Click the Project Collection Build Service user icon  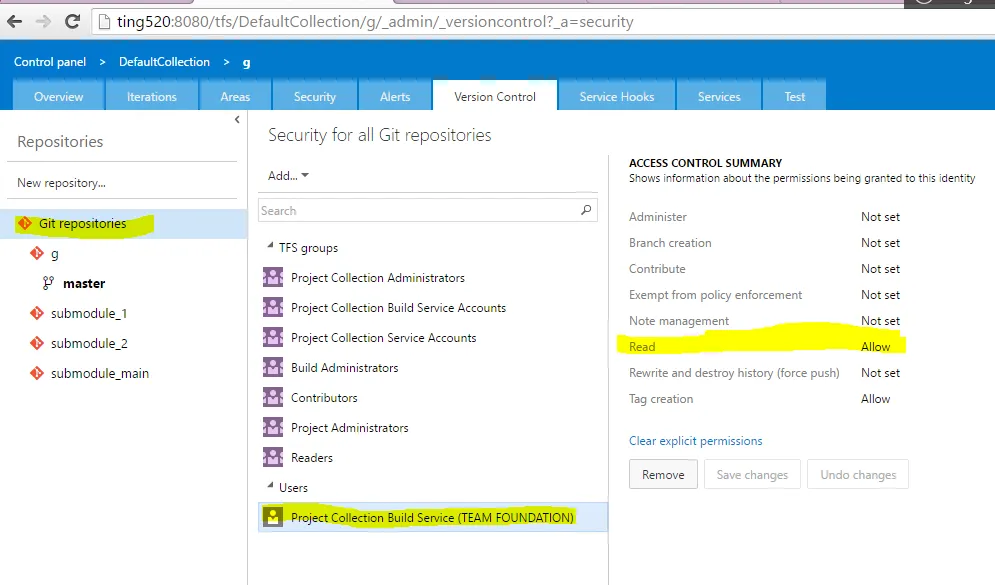point(273,518)
